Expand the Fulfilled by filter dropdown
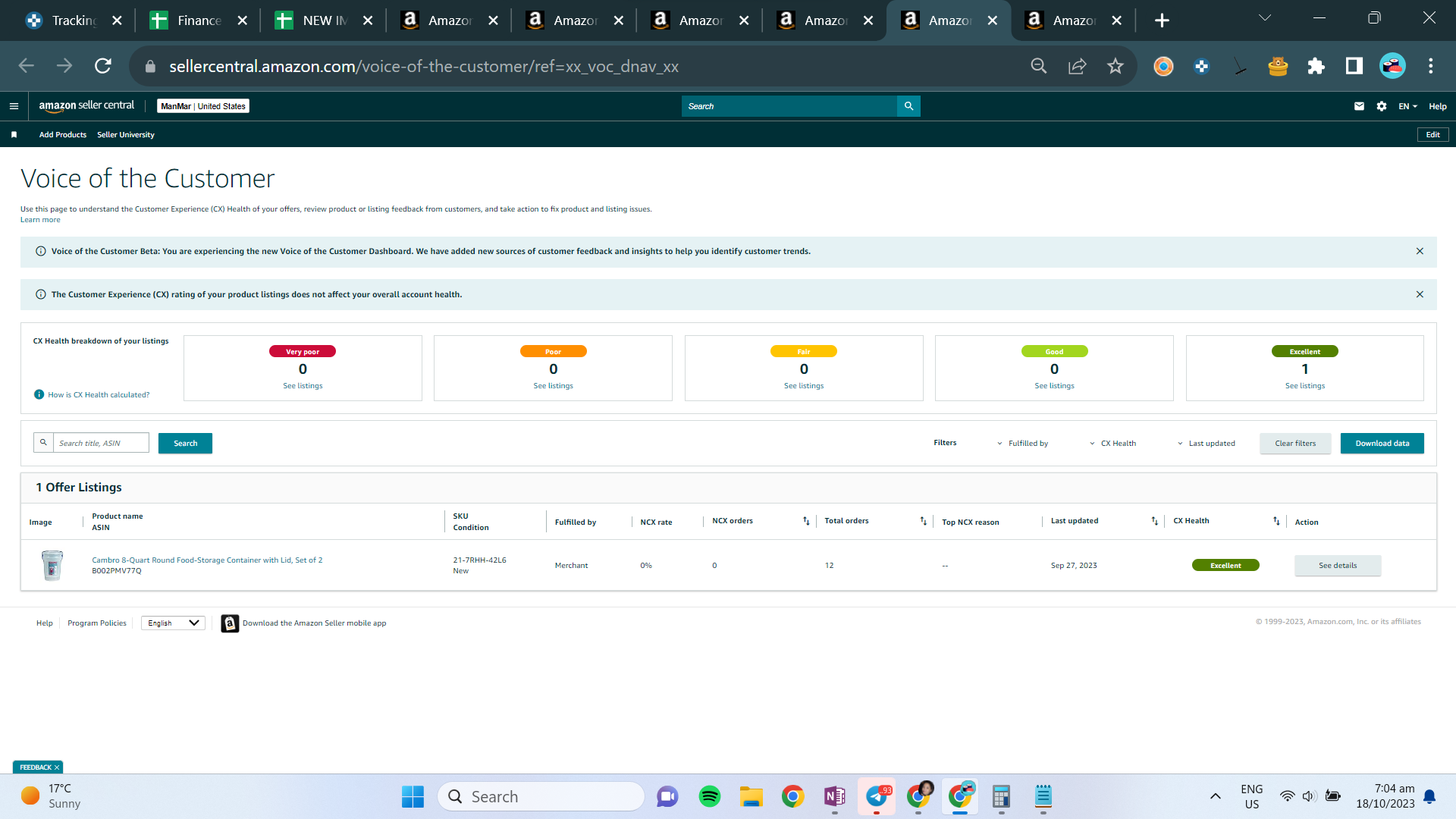This screenshot has width=1456, height=819. (1022, 444)
